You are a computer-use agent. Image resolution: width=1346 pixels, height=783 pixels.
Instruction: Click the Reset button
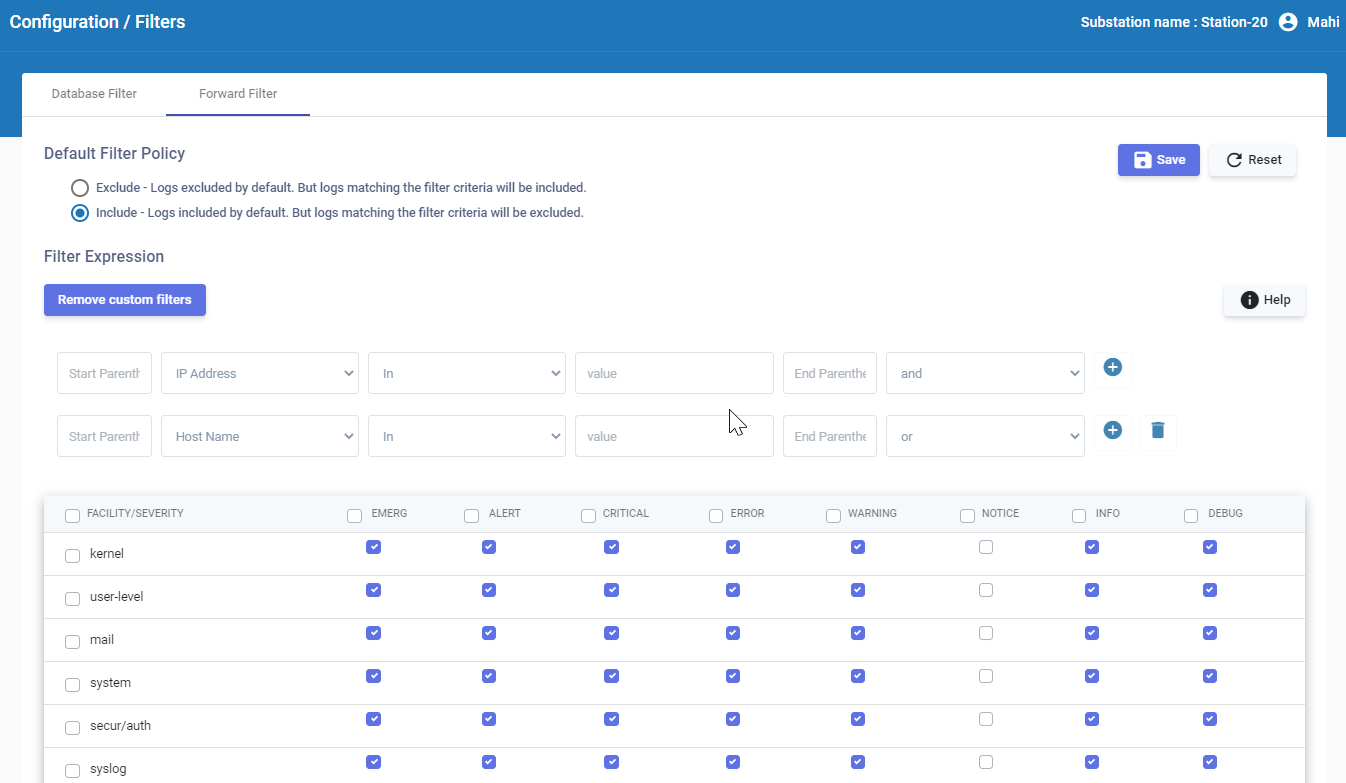click(x=1252, y=160)
